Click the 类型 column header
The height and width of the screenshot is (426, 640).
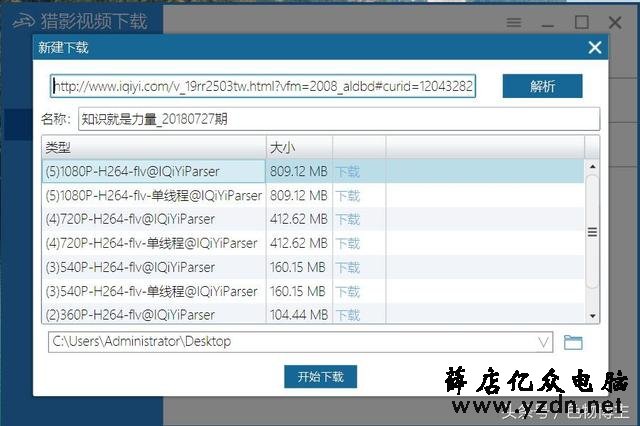click(154, 147)
